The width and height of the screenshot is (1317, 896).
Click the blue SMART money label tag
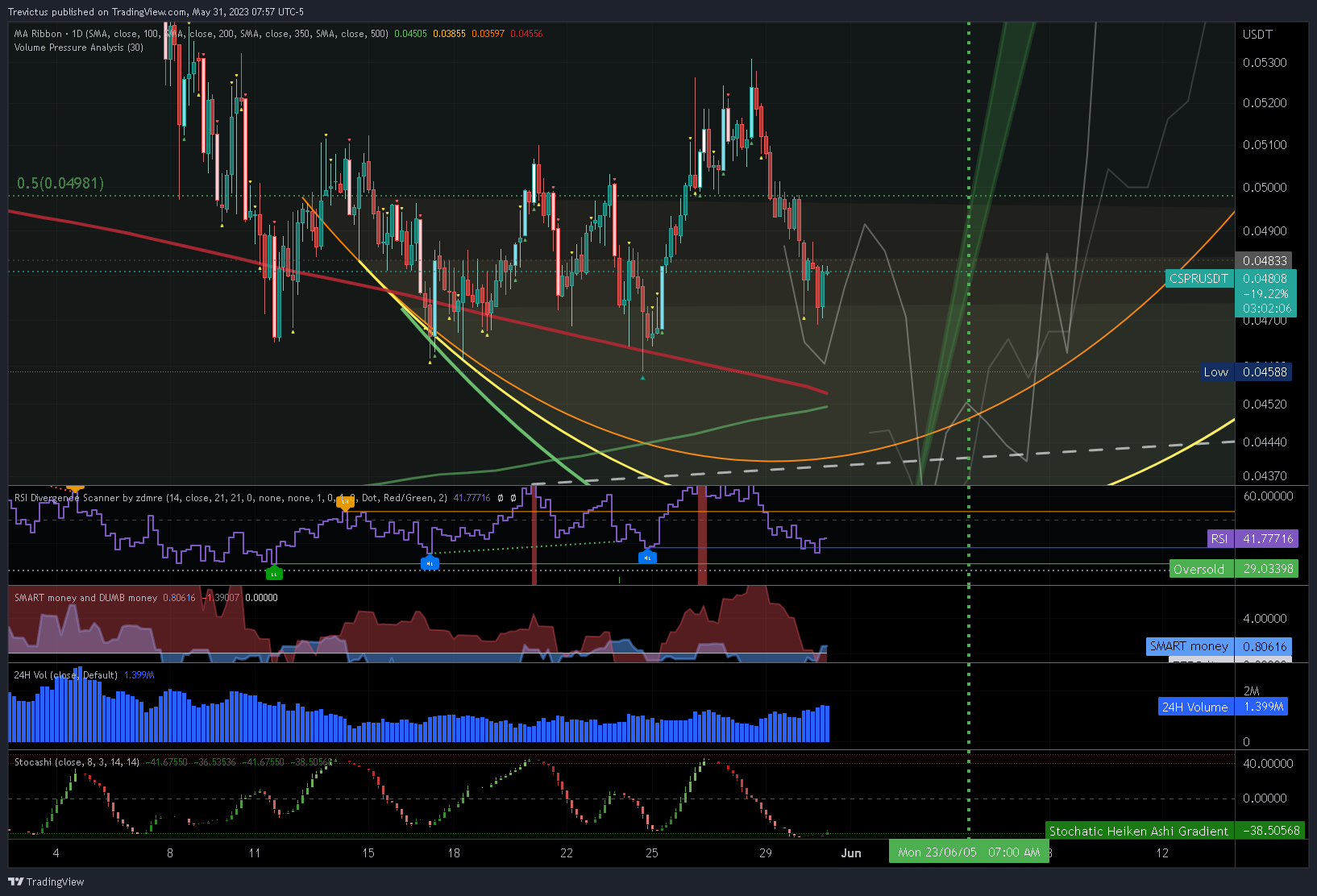(x=1190, y=646)
